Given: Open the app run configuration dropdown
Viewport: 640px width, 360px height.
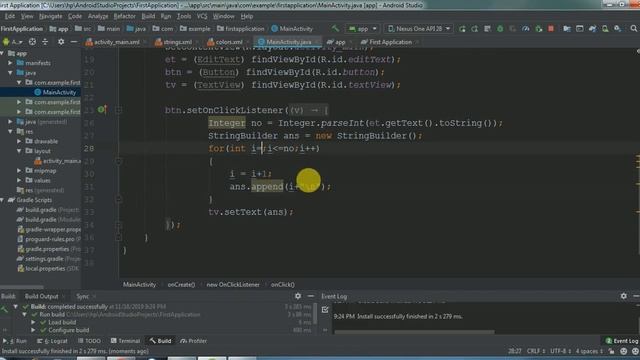Looking at the screenshot, I should 362,29.
